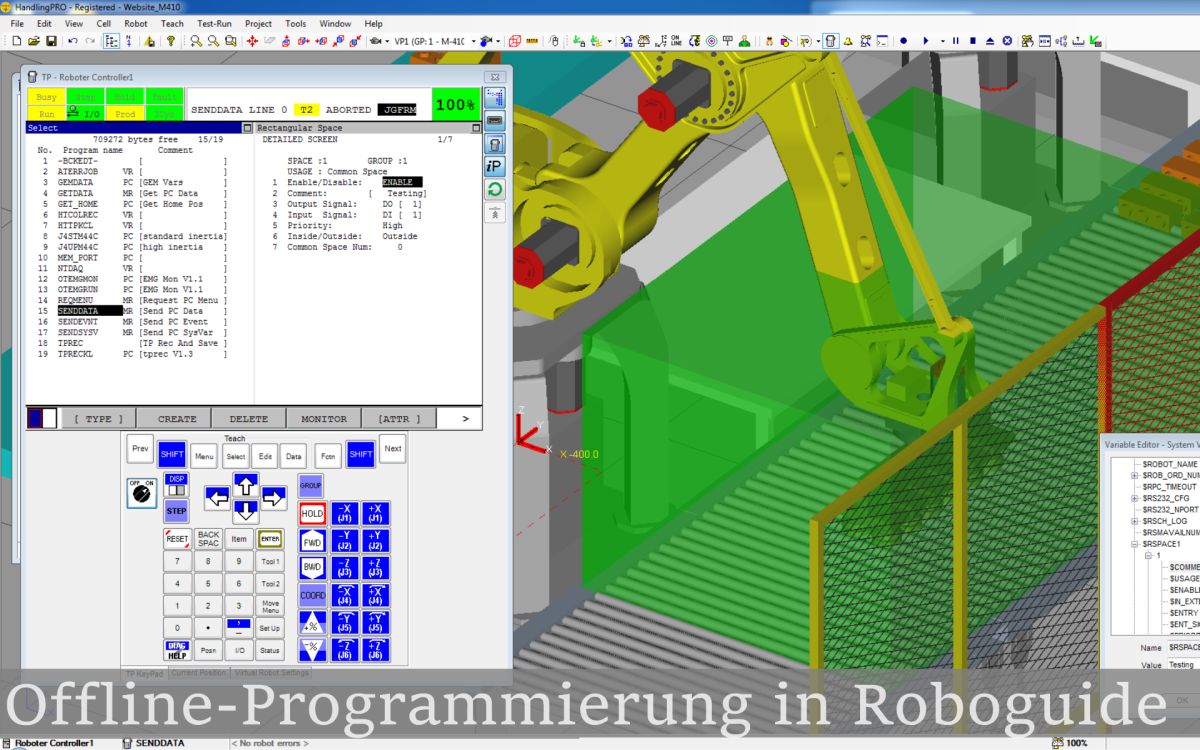Image resolution: width=1200 pixels, height=750 pixels.
Task: Click the green refresh icon beside the pendant
Action: tap(495, 189)
